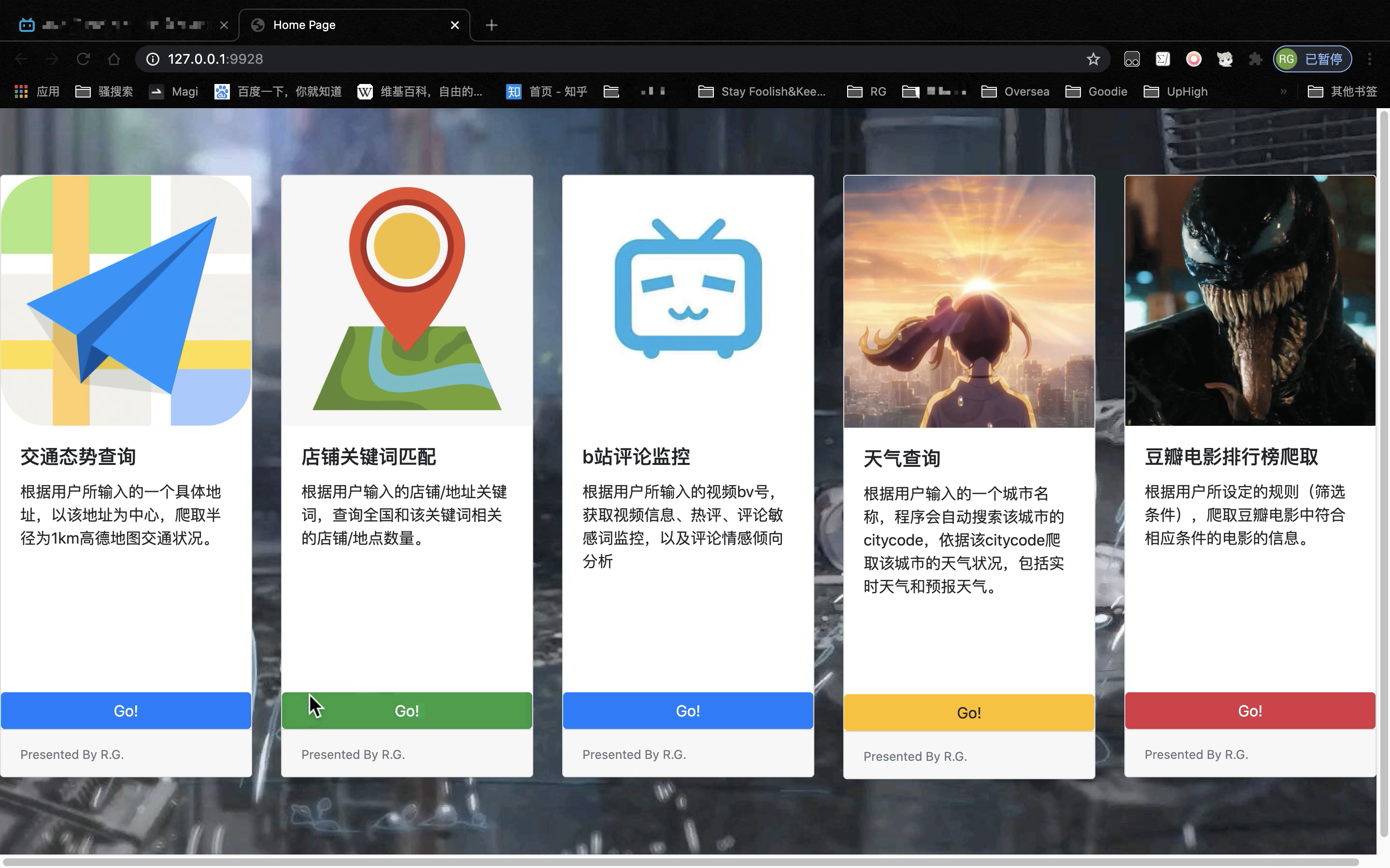Open the Chrome three-dot menu

point(1369,59)
